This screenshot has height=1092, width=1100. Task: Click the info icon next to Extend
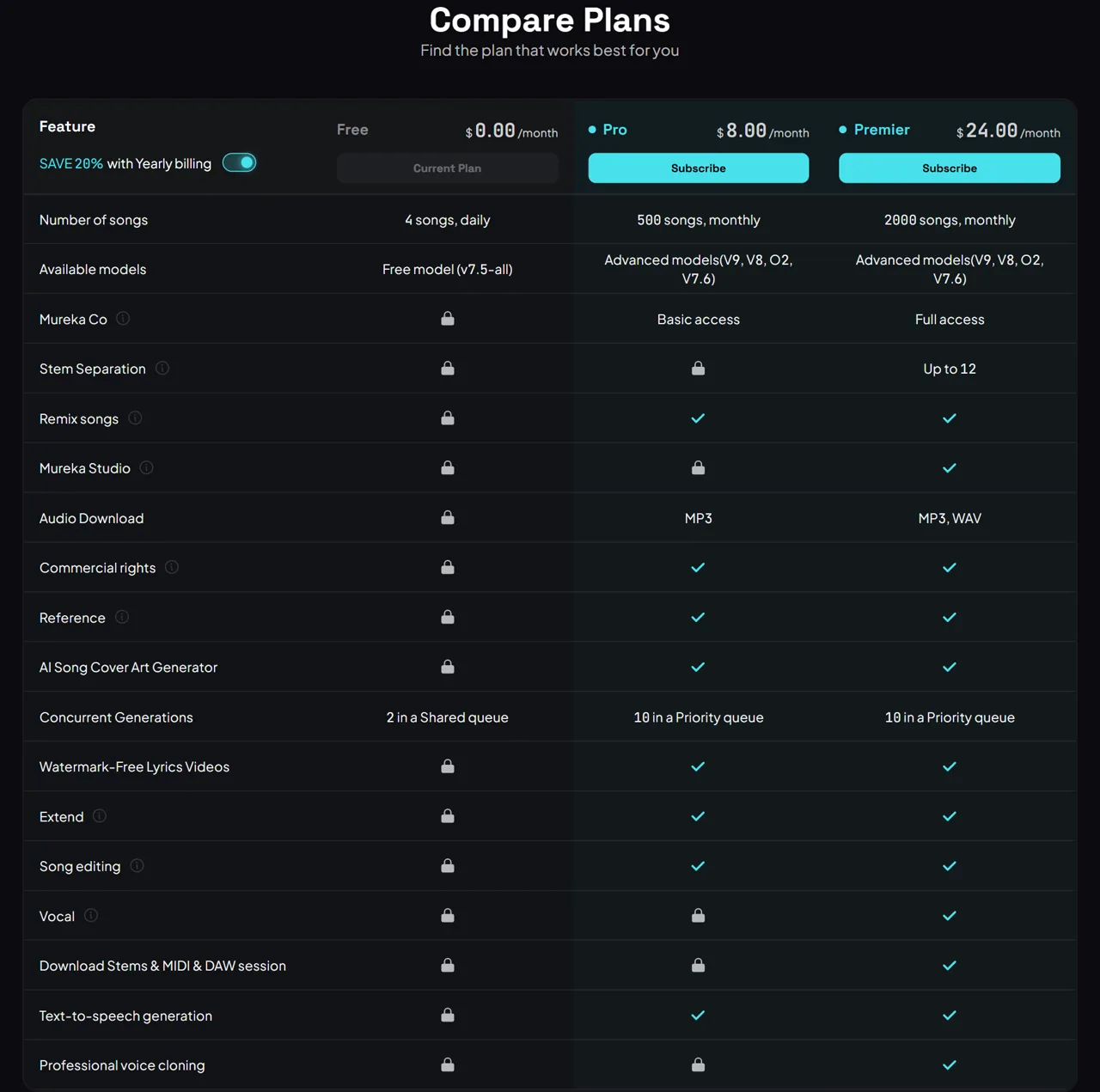coord(100,816)
